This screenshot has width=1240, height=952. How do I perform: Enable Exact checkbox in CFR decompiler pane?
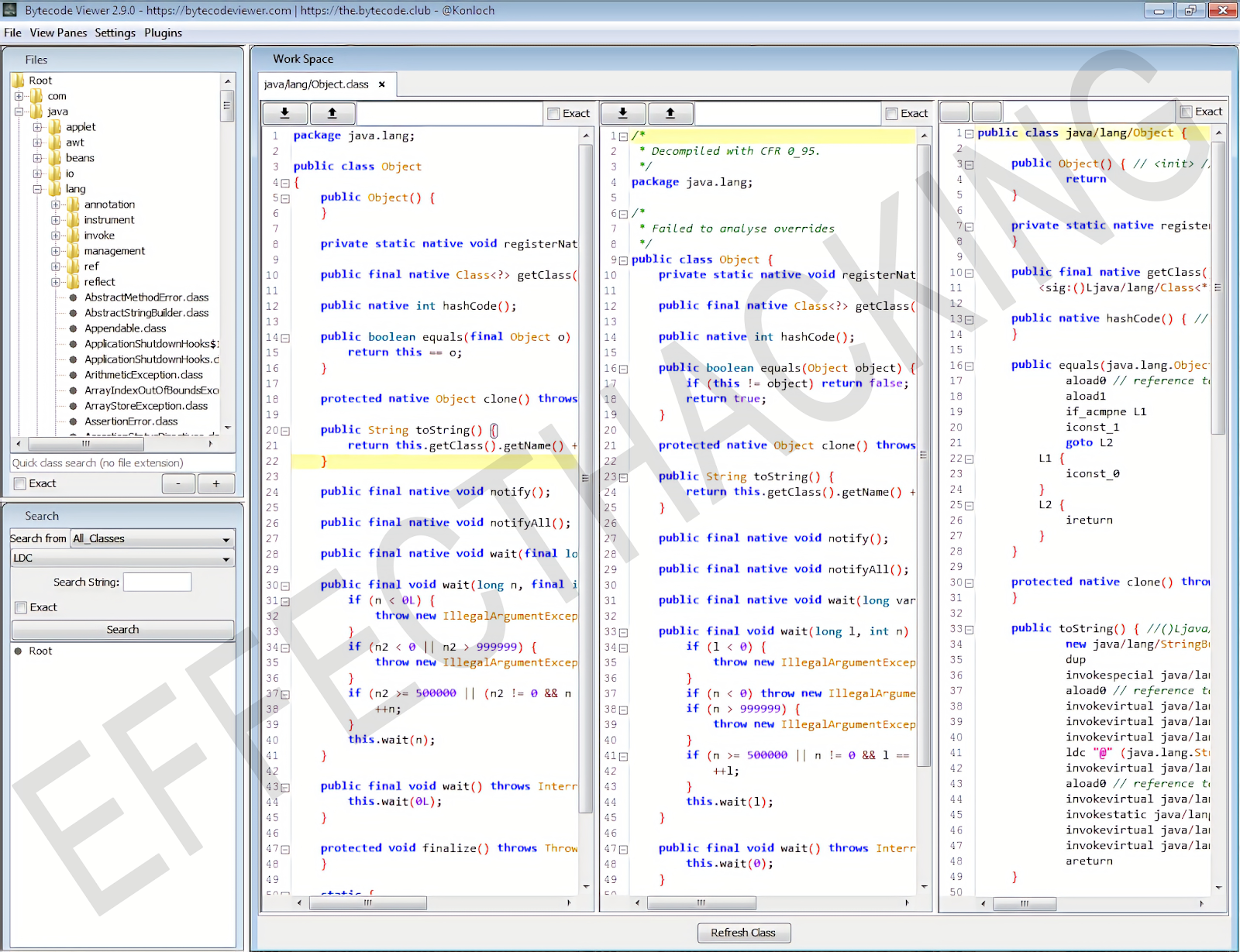coord(891,114)
